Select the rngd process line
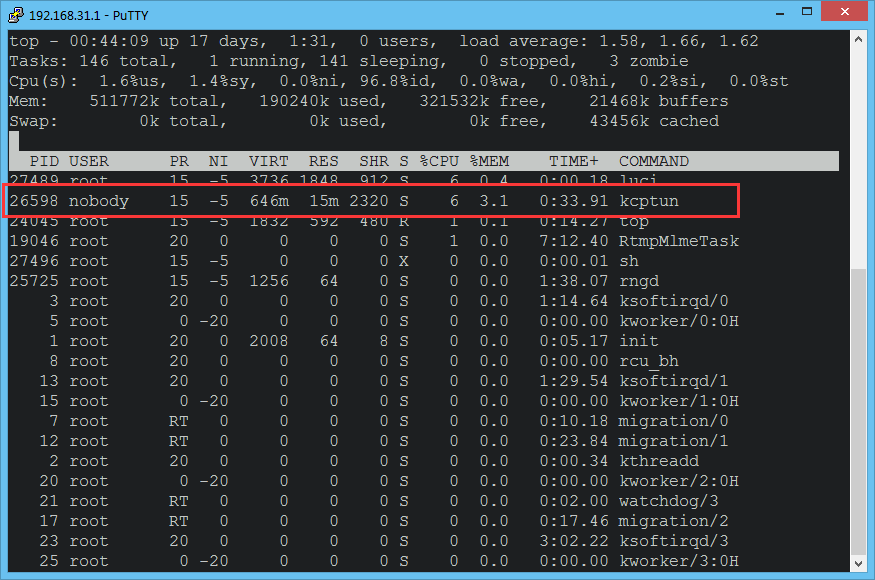The width and height of the screenshot is (875, 580). coord(400,280)
